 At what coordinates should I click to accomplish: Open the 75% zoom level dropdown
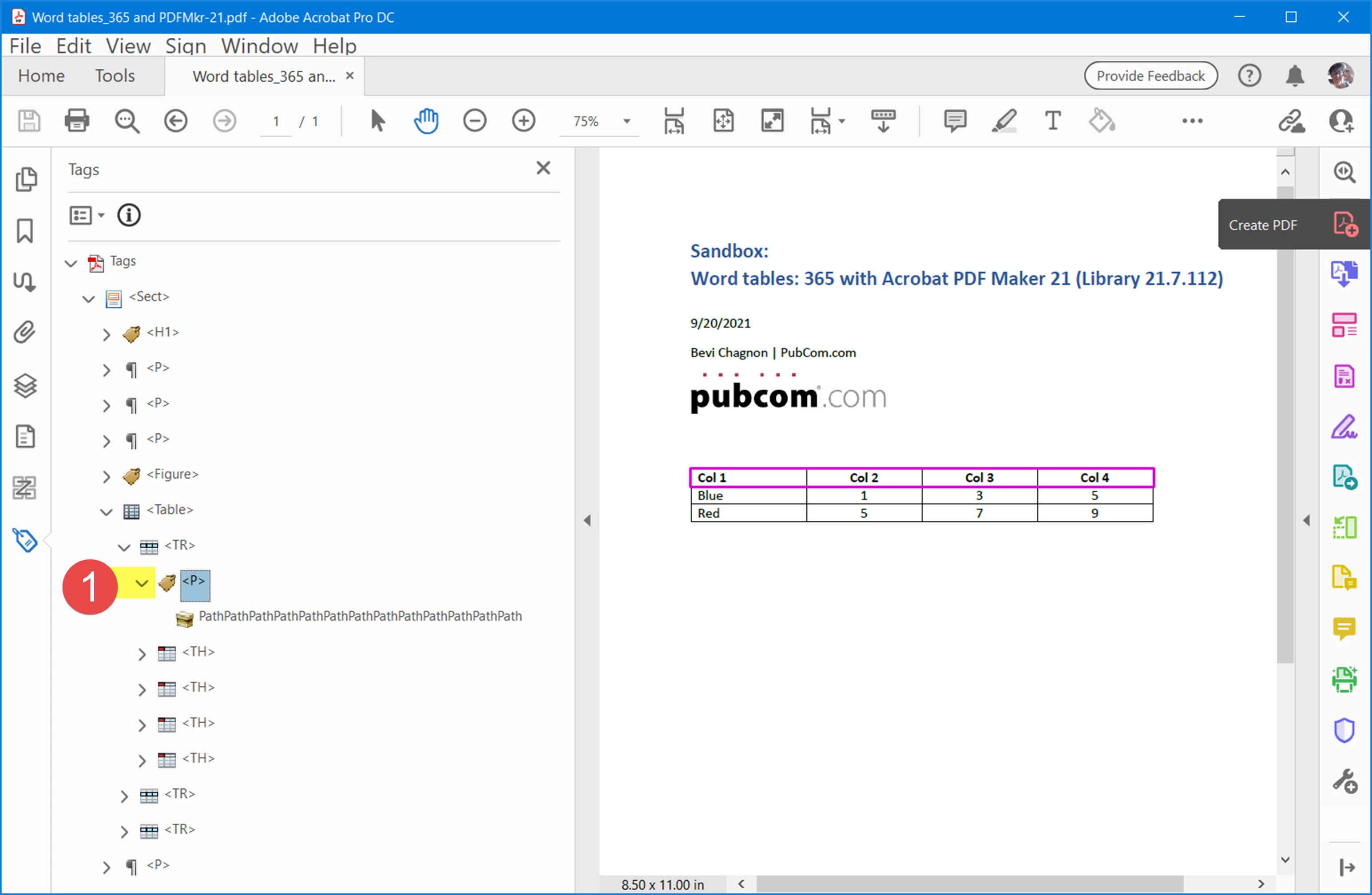coord(627,121)
